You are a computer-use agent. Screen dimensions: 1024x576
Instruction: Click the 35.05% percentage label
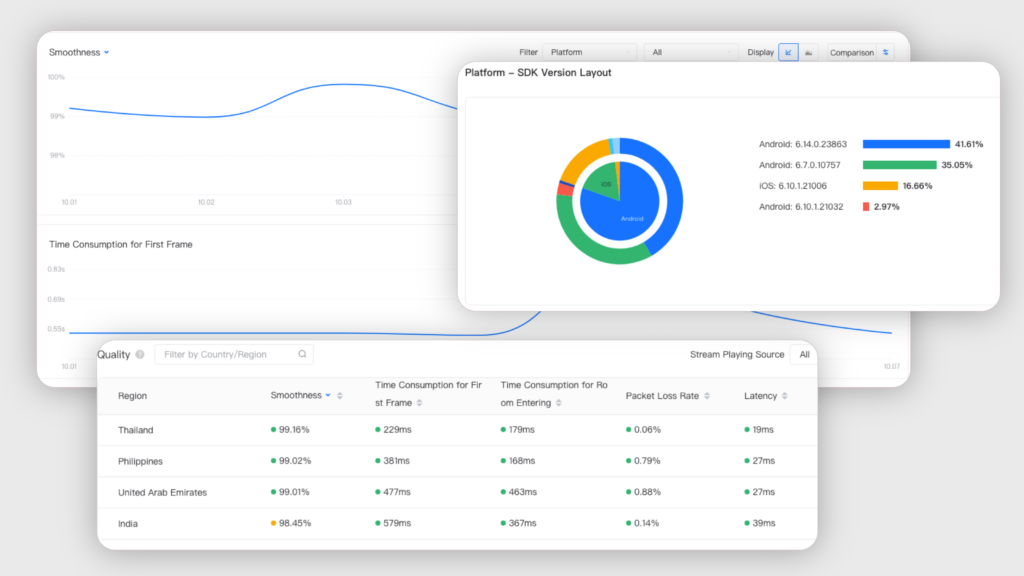coord(957,165)
